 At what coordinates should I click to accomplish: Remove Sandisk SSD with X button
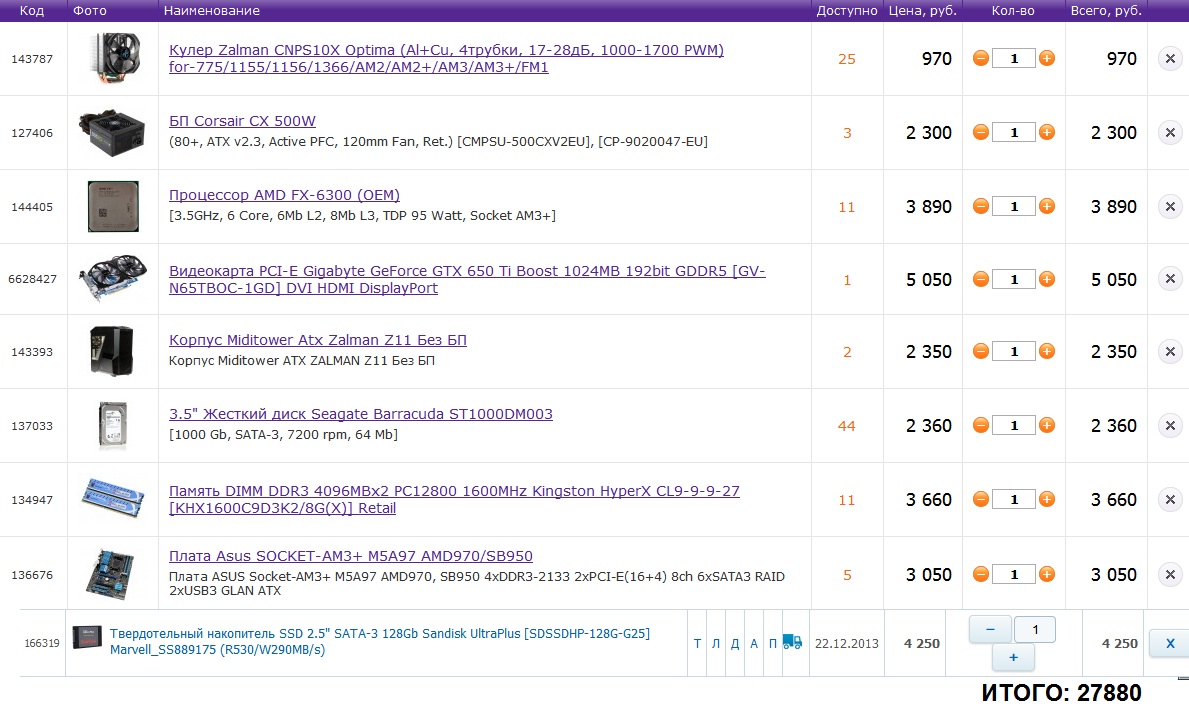click(x=1170, y=644)
